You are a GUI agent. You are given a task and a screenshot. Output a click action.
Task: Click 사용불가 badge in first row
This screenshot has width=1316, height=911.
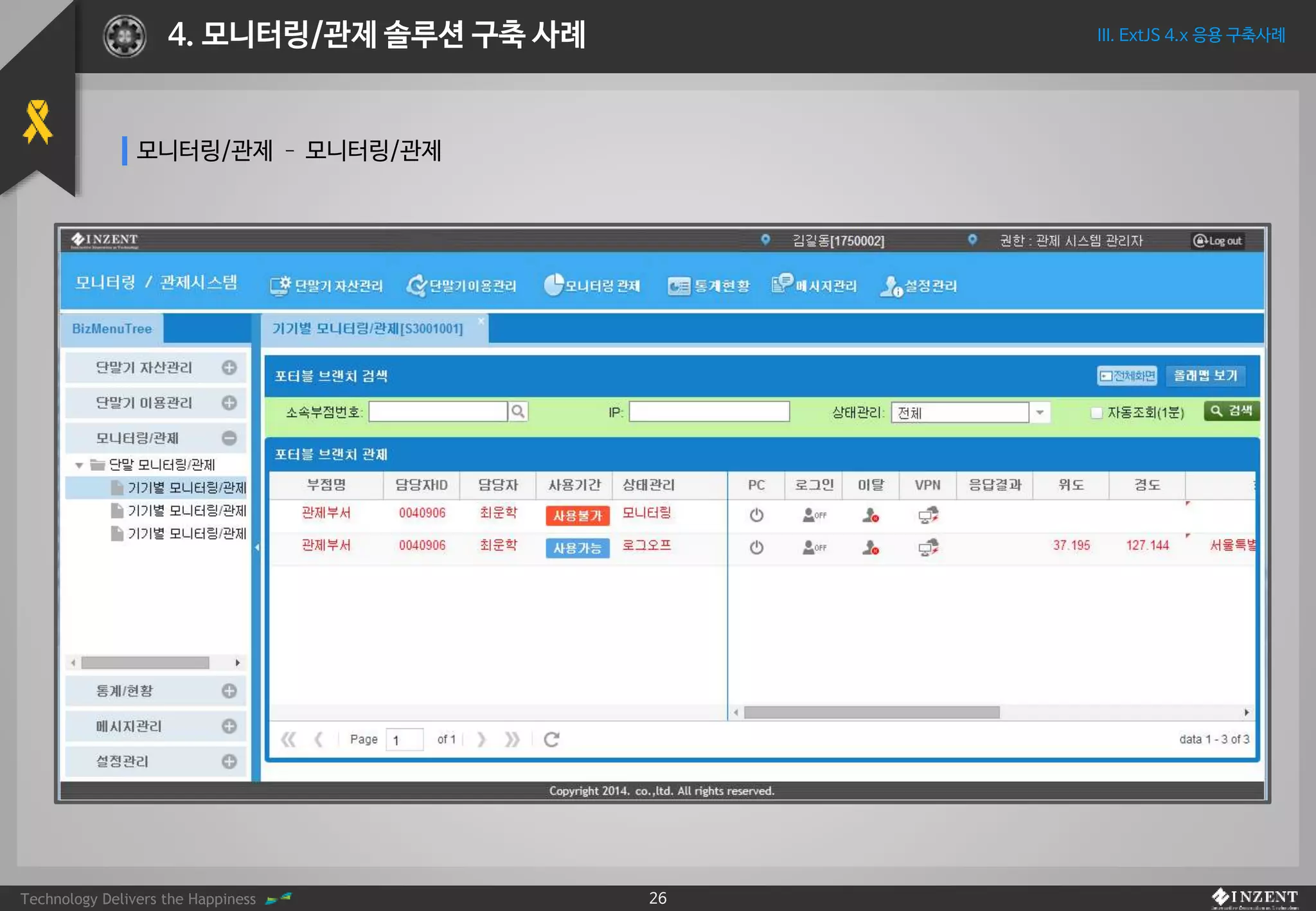point(577,516)
